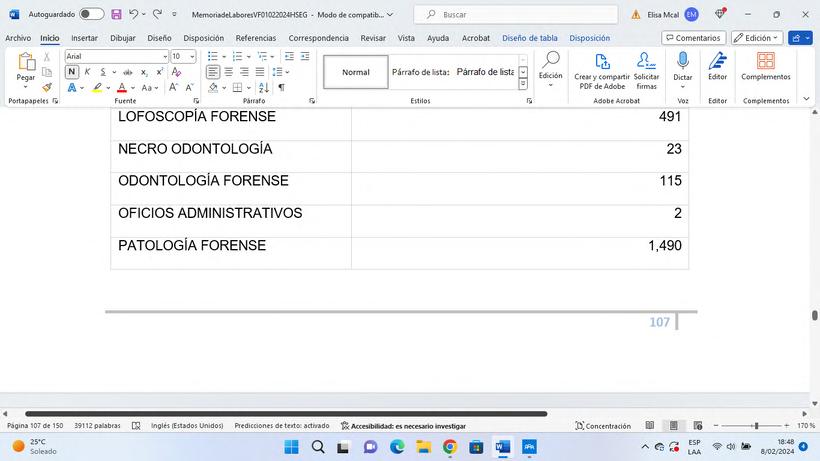Viewport: 820px width, 461px height.
Task: Open the font size 10 dropdown
Action: [192, 56]
